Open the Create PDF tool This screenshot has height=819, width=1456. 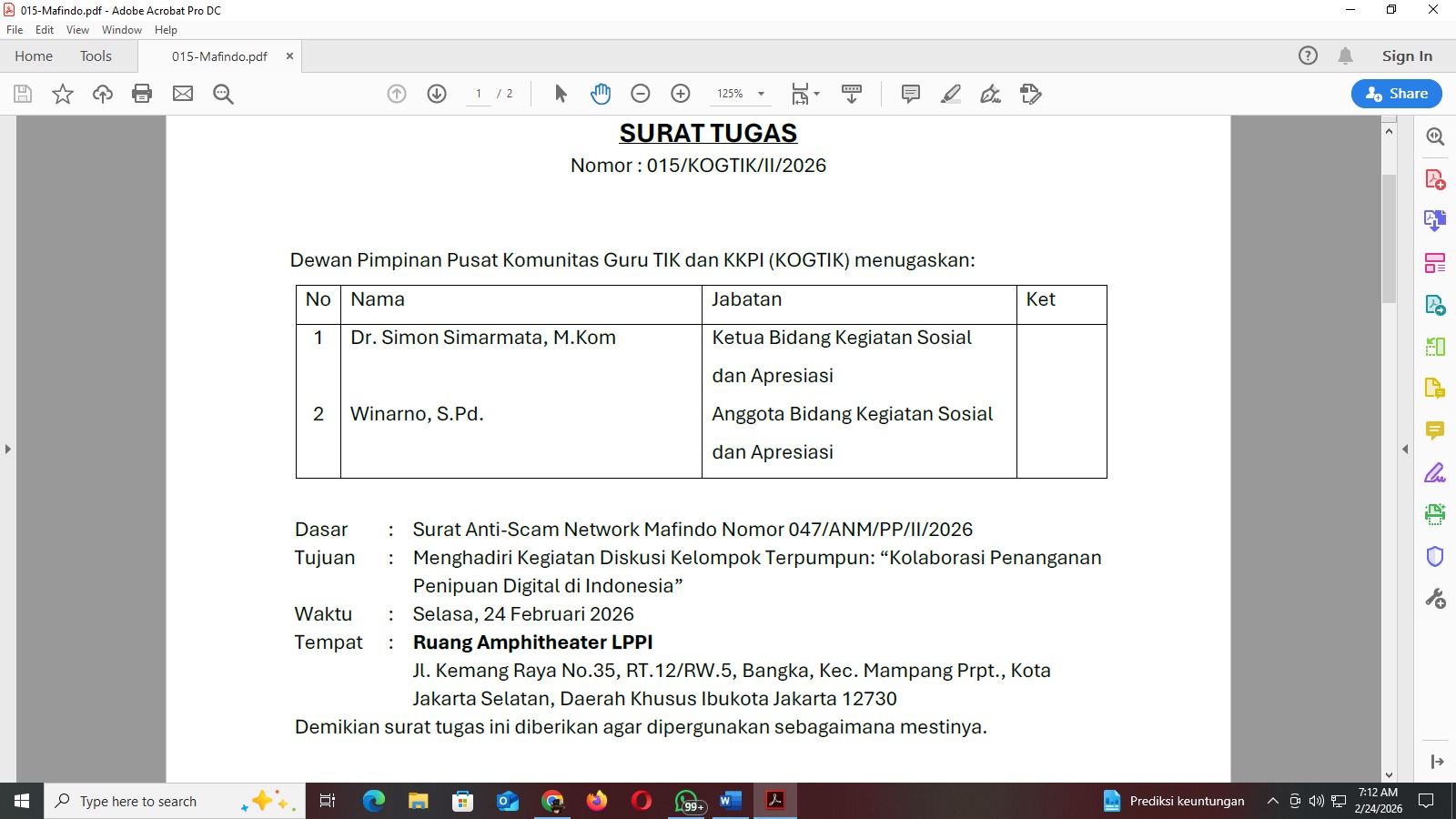(1436, 177)
